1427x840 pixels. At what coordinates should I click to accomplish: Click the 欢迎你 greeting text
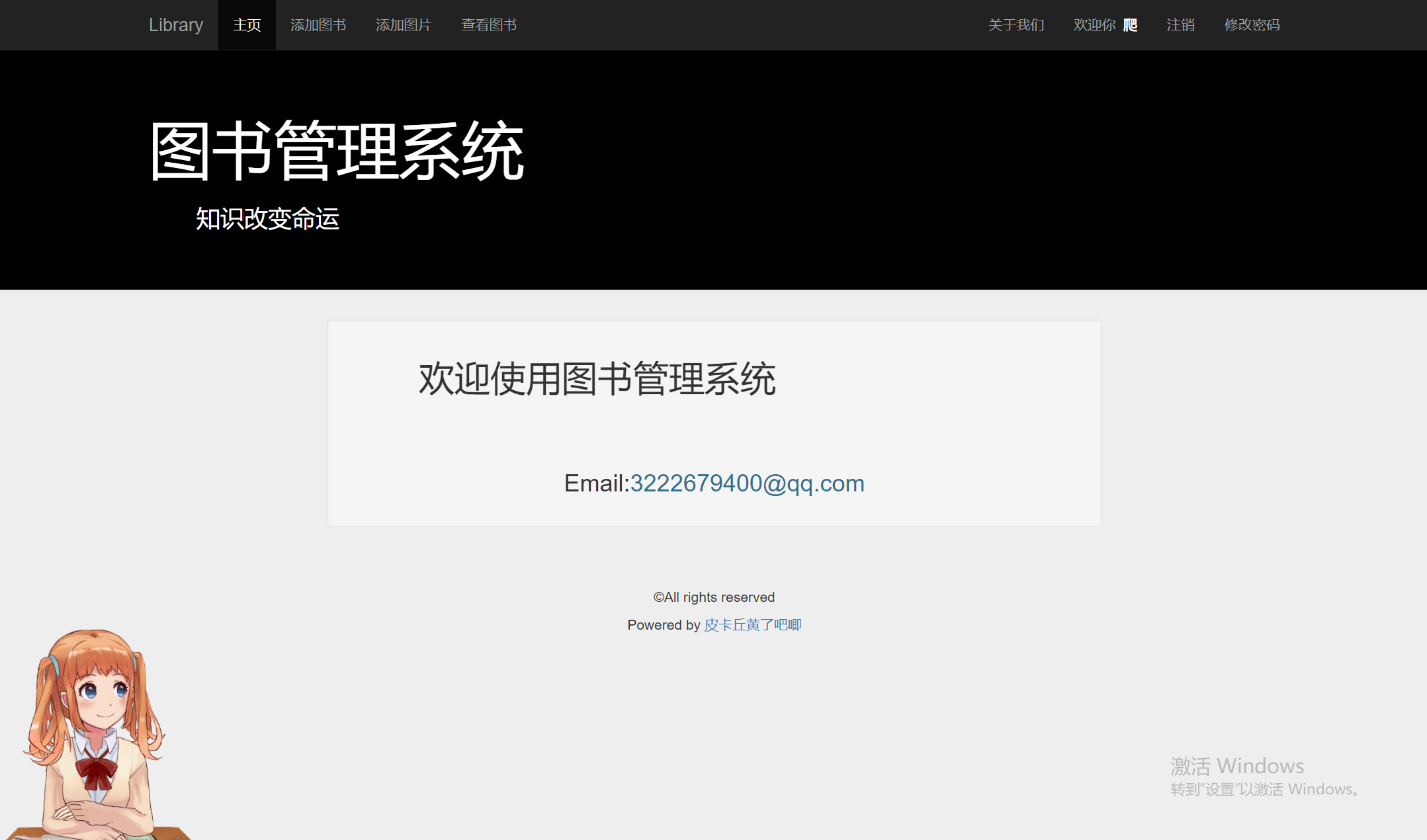(1094, 25)
